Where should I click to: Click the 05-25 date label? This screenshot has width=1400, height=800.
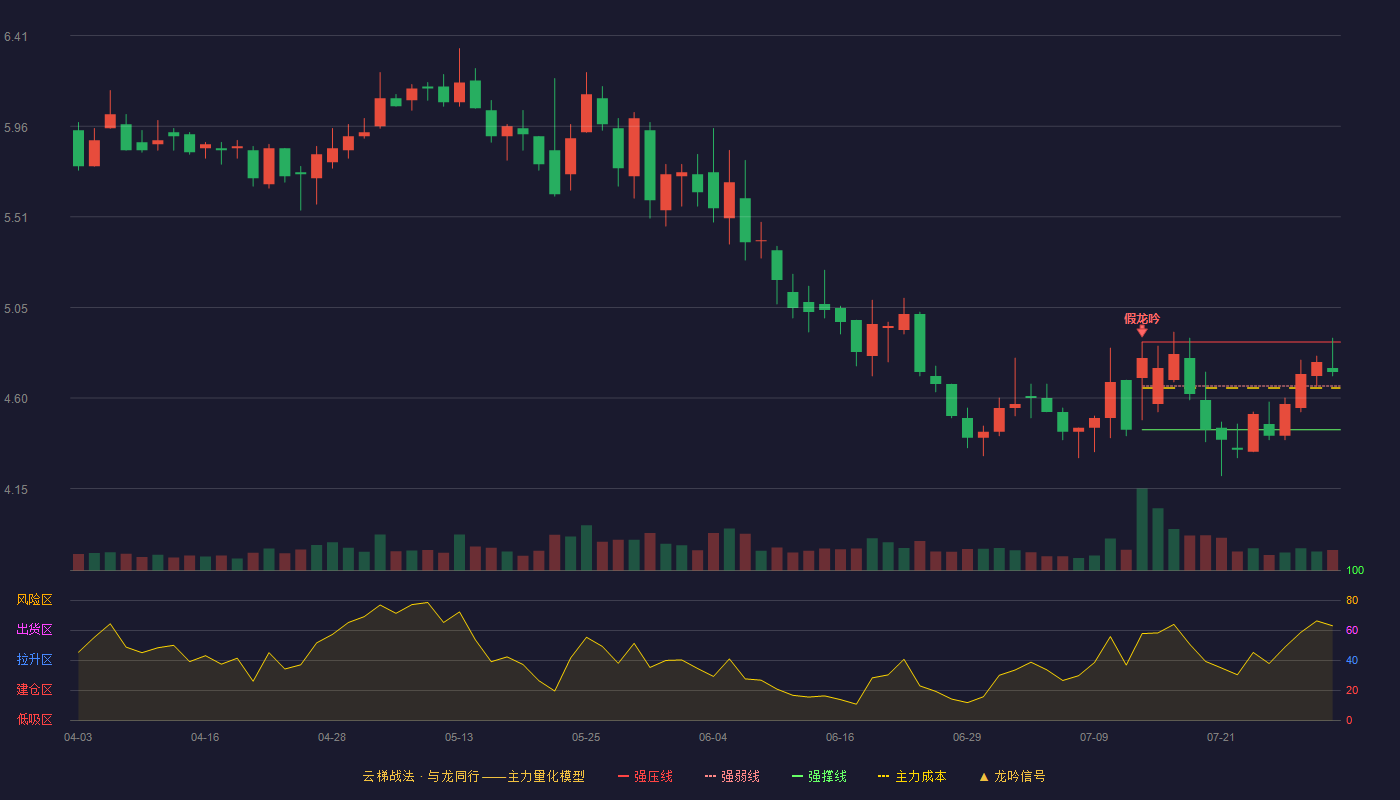tap(586, 737)
